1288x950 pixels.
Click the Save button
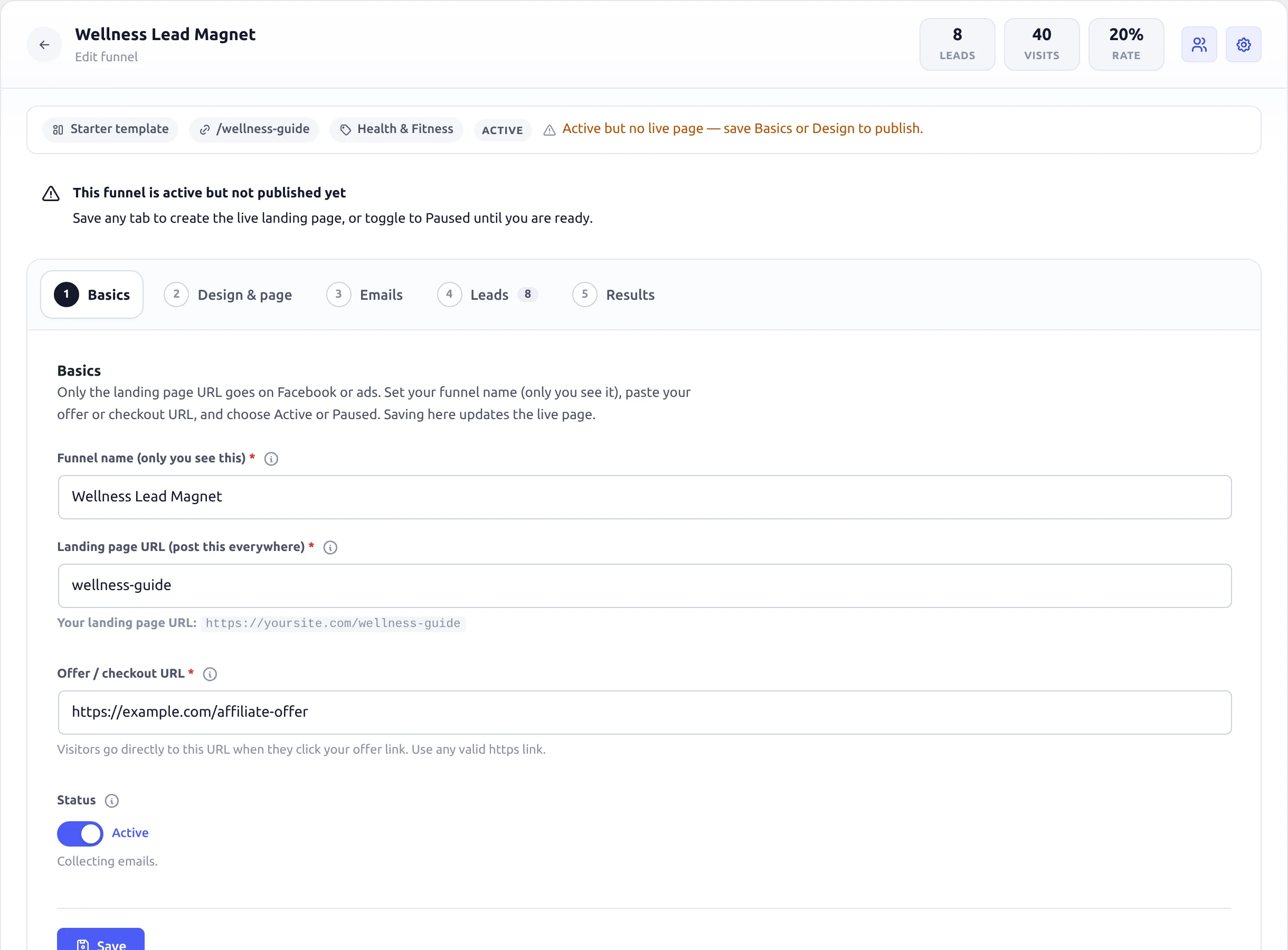click(101, 939)
